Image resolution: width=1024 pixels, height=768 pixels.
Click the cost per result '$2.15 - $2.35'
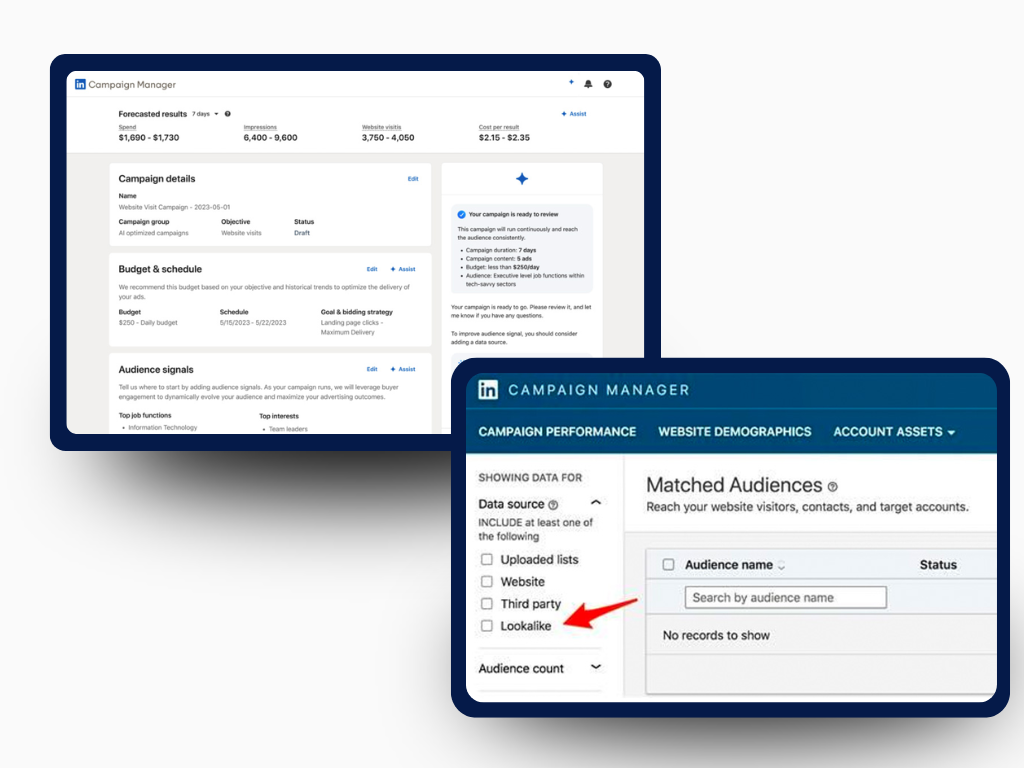(504, 138)
